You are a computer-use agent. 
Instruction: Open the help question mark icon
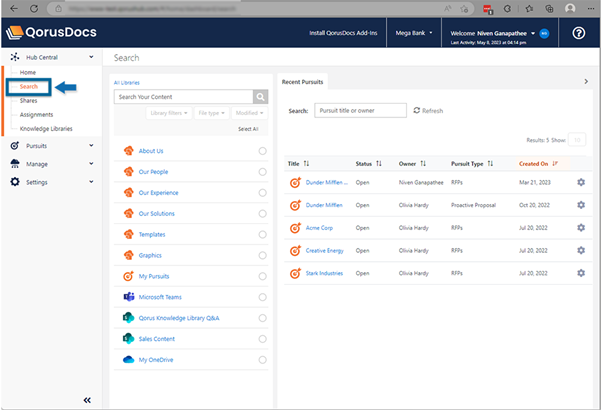[579, 33]
